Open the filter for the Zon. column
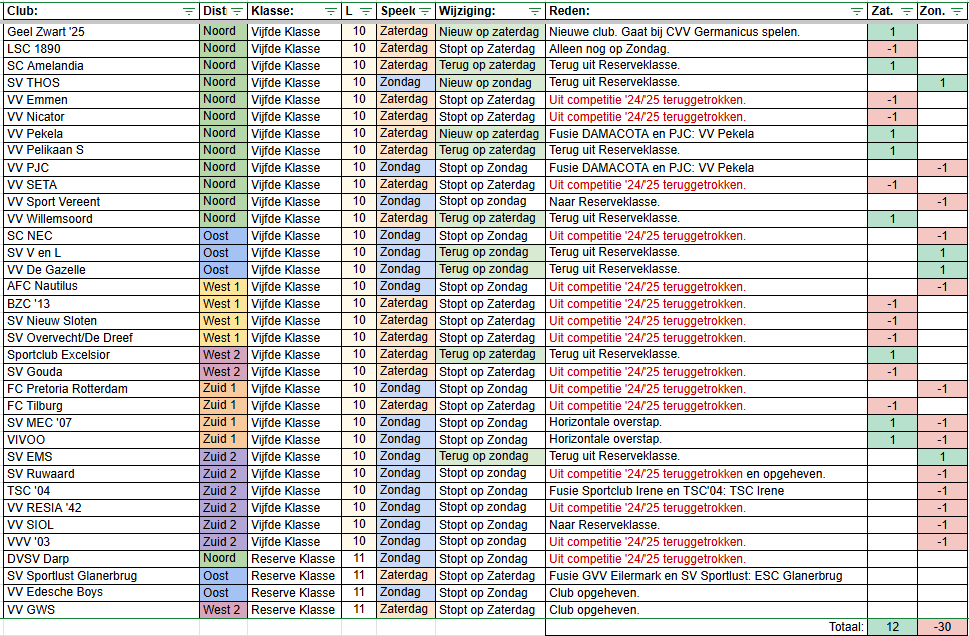969x636 pixels. tap(957, 11)
